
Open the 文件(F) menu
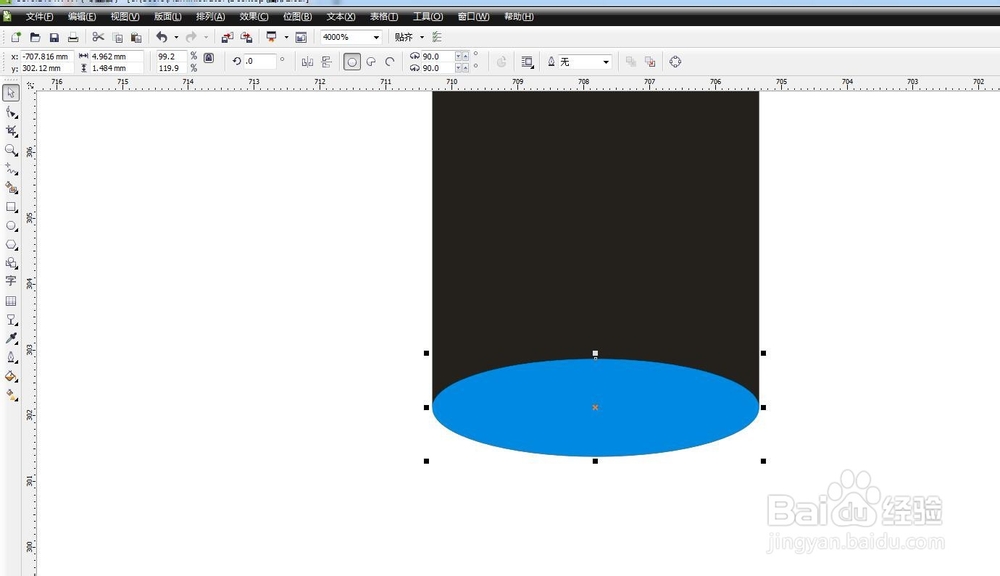coord(40,17)
